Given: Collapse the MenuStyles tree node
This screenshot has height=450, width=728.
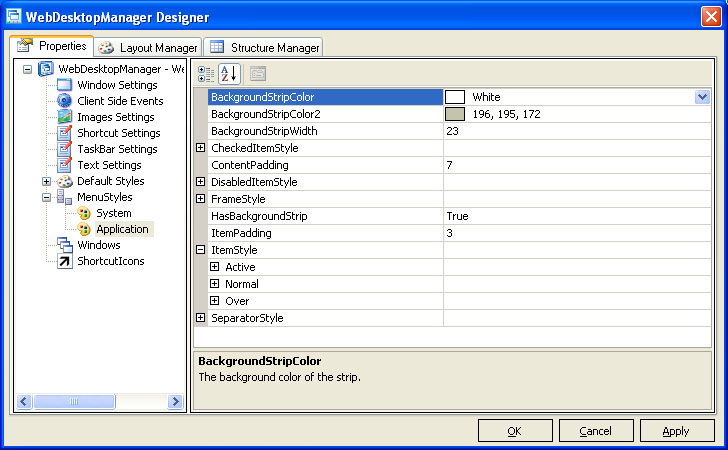Looking at the screenshot, I should pos(46,197).
